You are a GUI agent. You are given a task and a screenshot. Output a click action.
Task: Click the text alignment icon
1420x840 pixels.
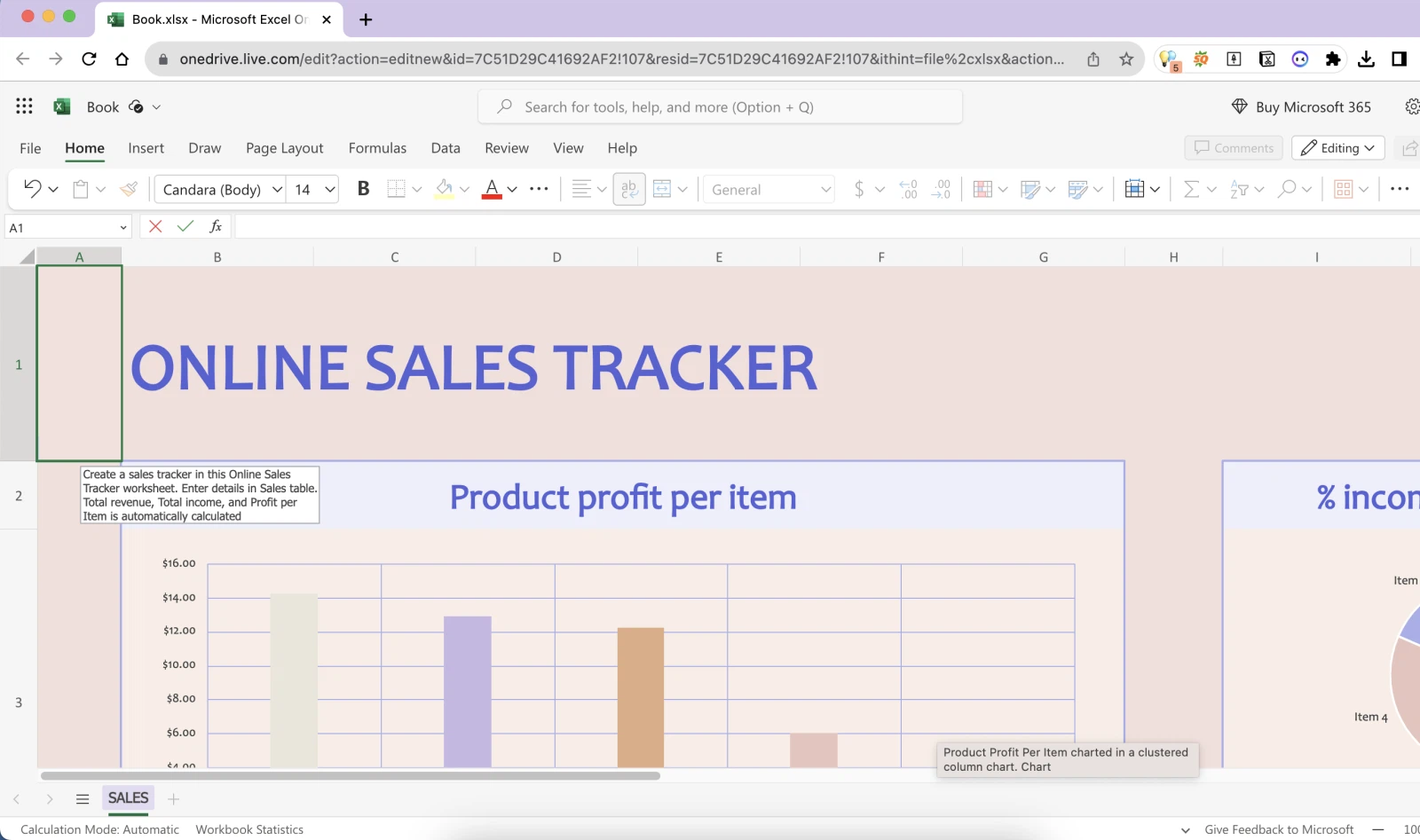(x=581, y=189)
